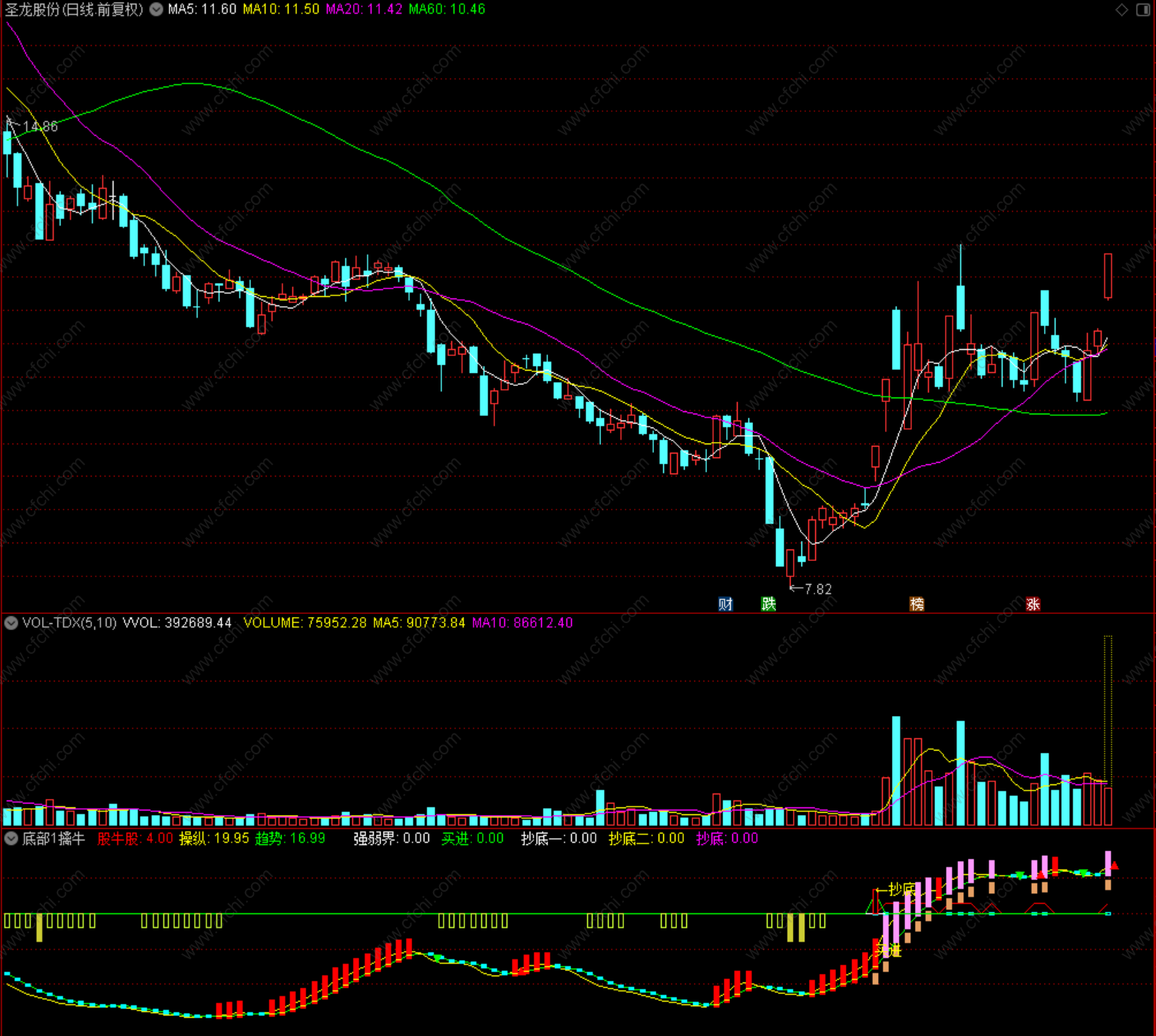This screenshot has height=1036, width=1156.
Task: Click the 14.86 high price label
Action: point(40,127)
